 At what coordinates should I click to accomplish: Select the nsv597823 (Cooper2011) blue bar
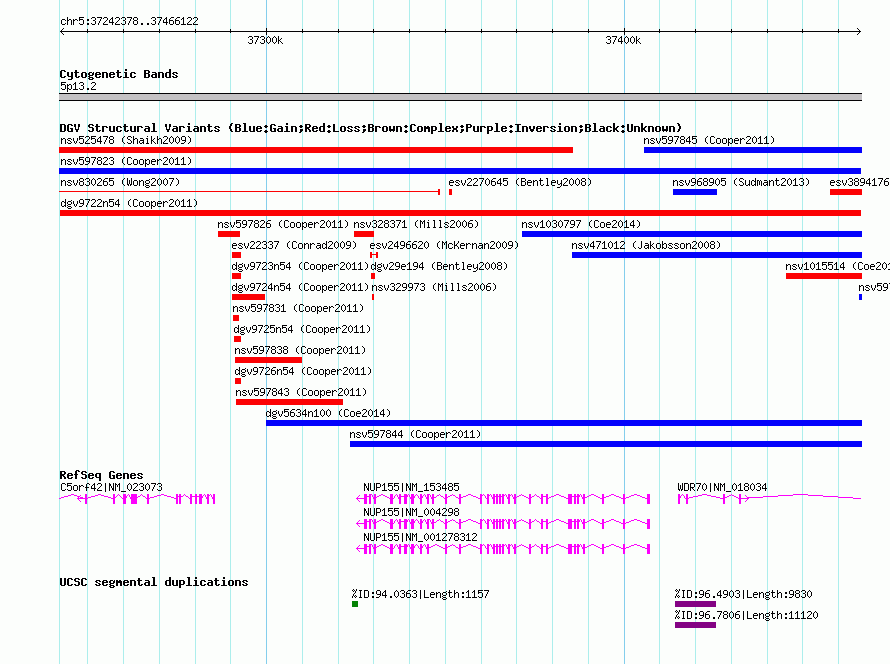click(x=460, y=171)
